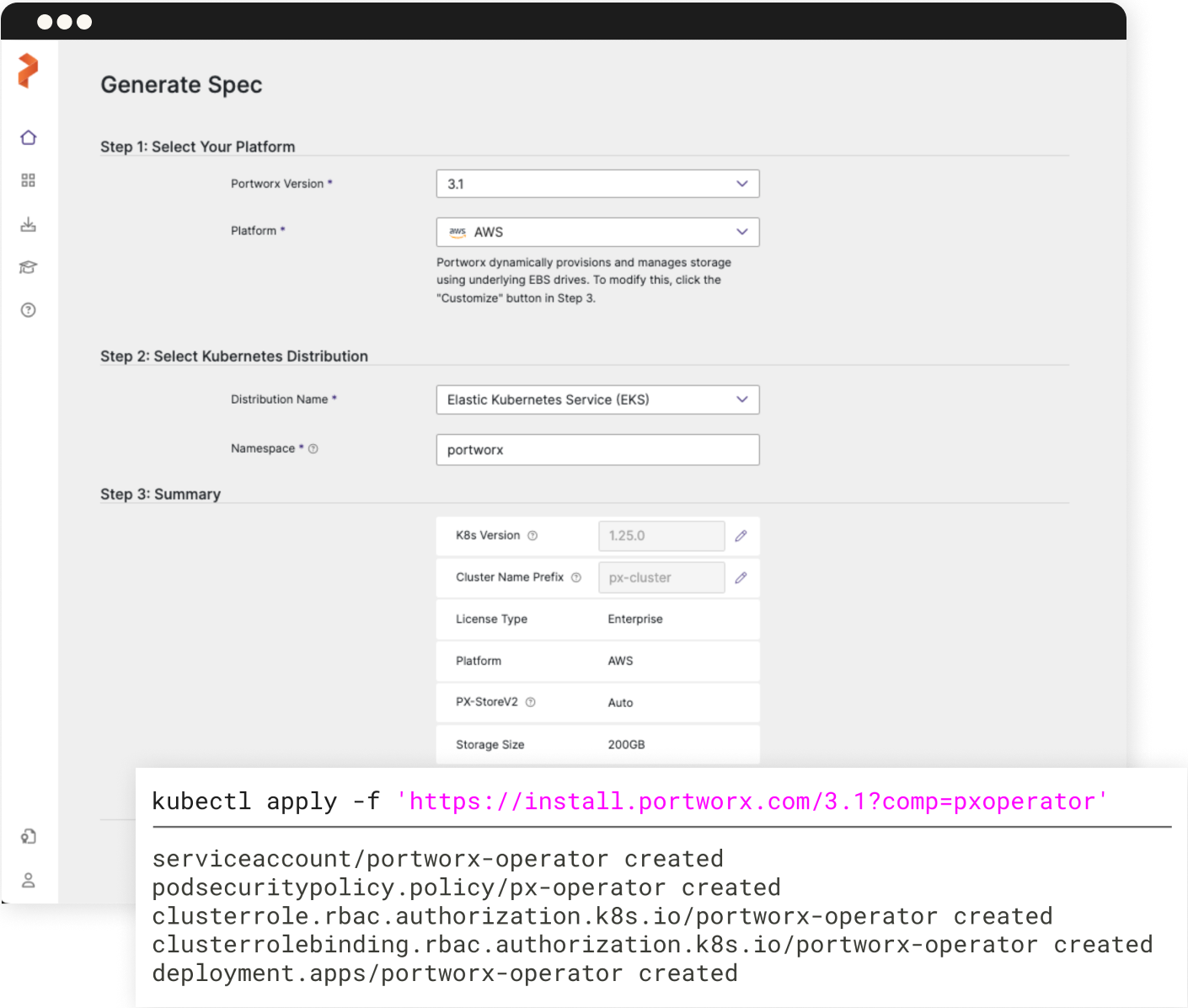Click the podsecuritypolicy px-operator created line
Image resolution: width=1188 pixels, height=1008 pixels.
click(467, 887)
